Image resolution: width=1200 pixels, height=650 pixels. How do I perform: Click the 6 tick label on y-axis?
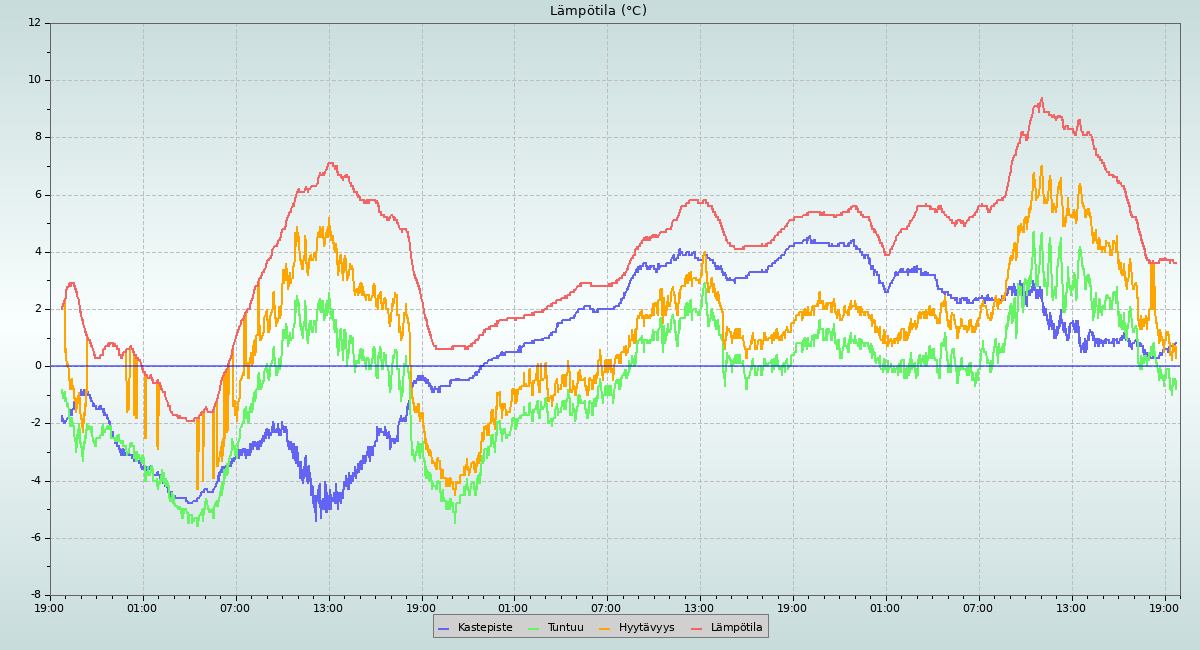[38, 195]
